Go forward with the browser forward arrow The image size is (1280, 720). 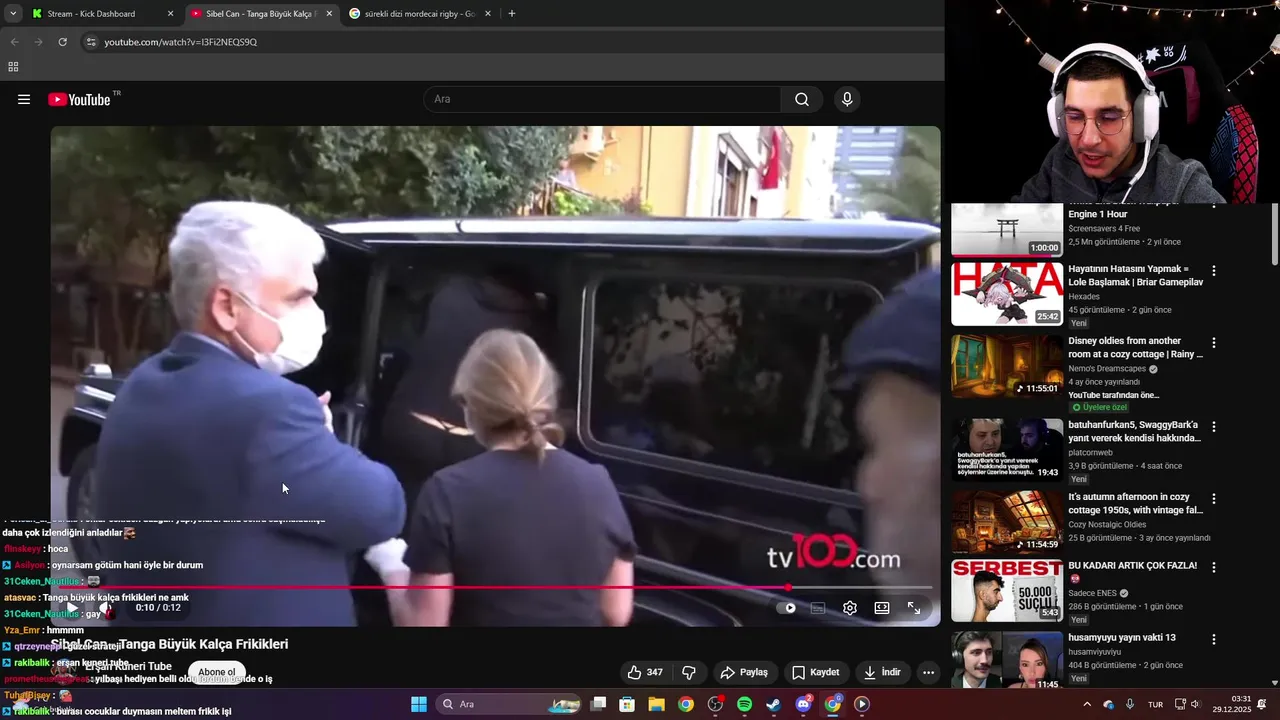click(x=38, y=42)
